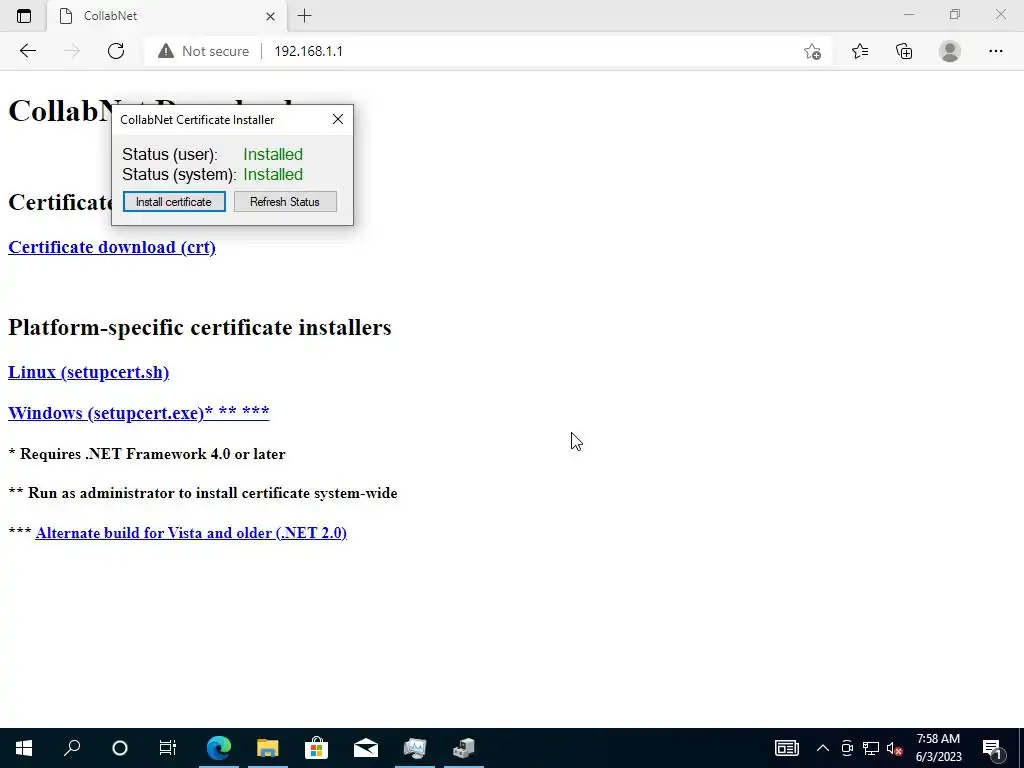This screenshot has height=768, width=1024.
Task: Open the Mail app from taskbar
Action: tap(366, 748)
